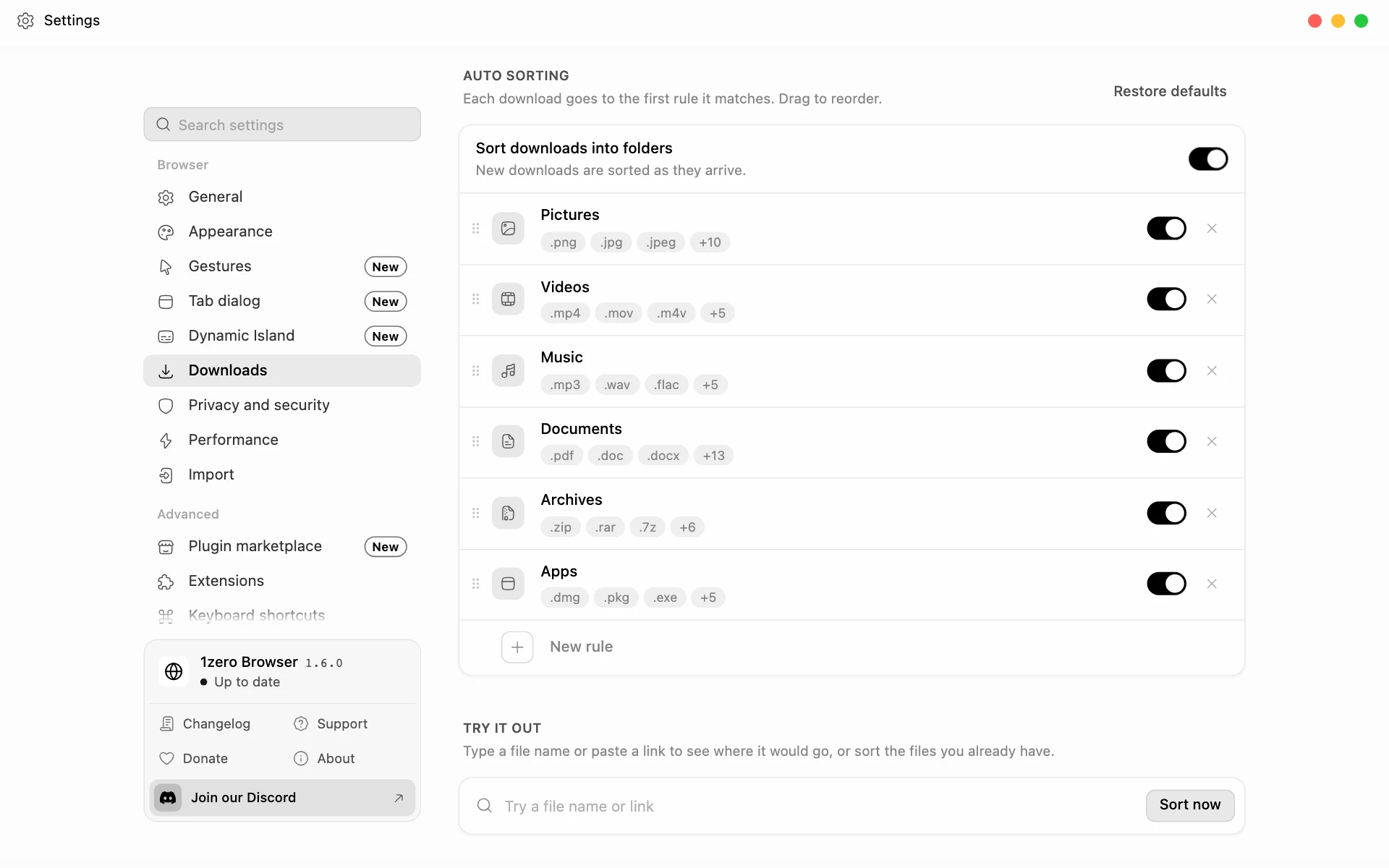The height and width of the screenshot is (868, 1389).
Task: Expand the +10 extensions chip in Pictures
Action: 710,242
